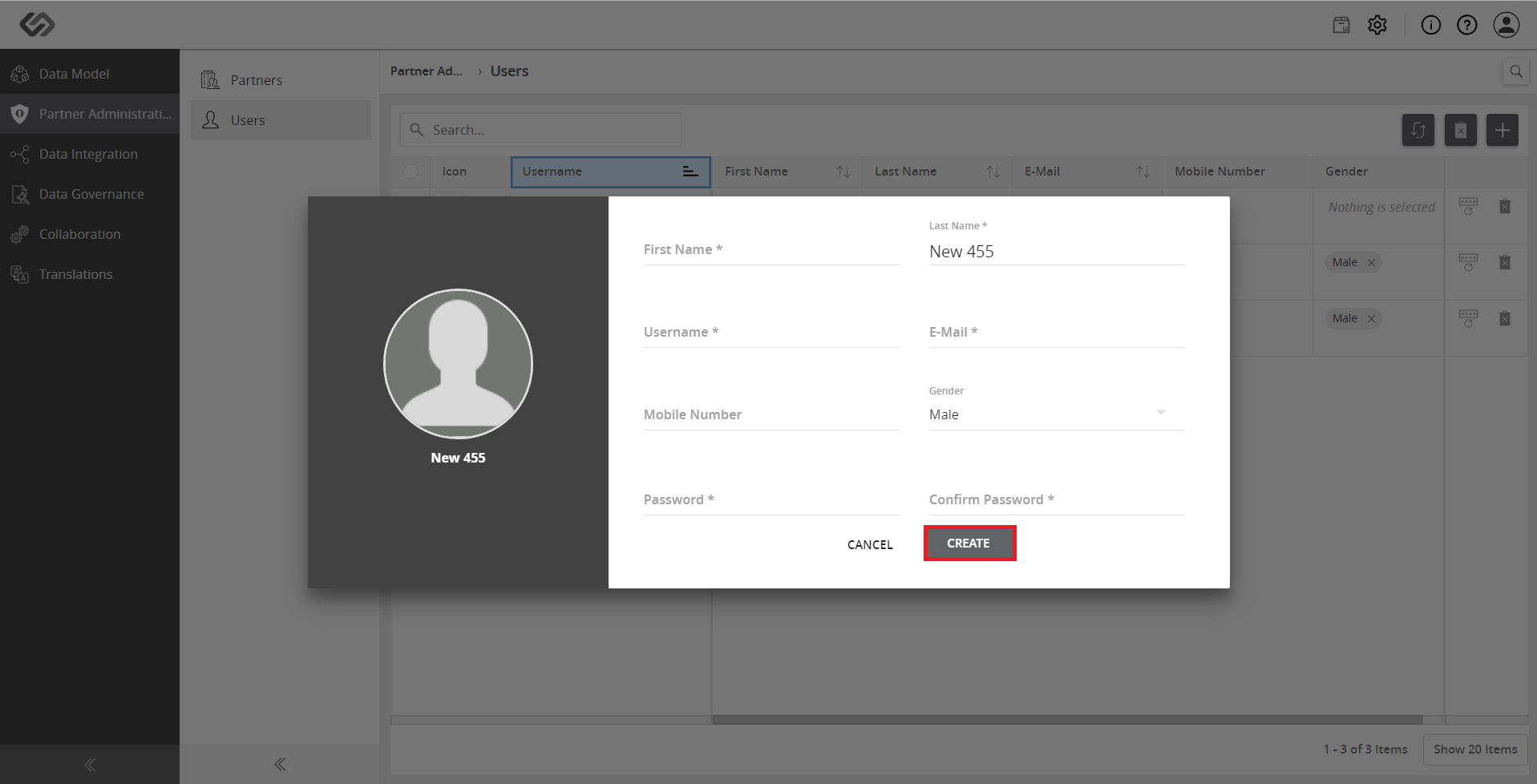Toggle the select-all rows checkbox

click(411, 172)
